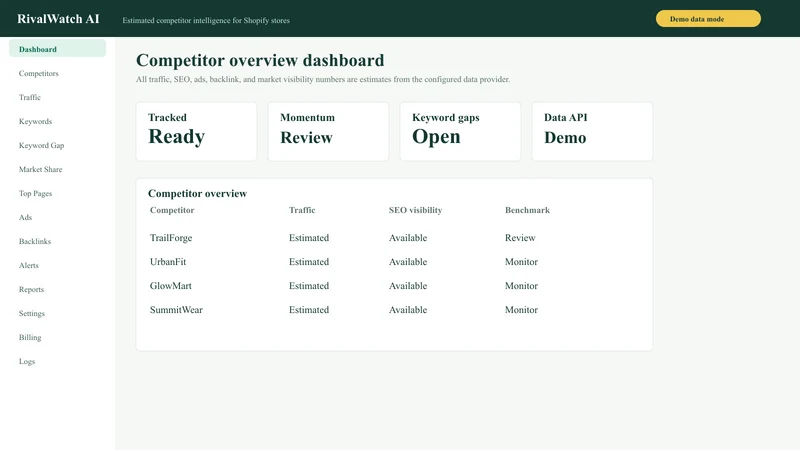800x450 pixels.
Task: Click the Traffic column header
Action: click(x=302, y=210)
